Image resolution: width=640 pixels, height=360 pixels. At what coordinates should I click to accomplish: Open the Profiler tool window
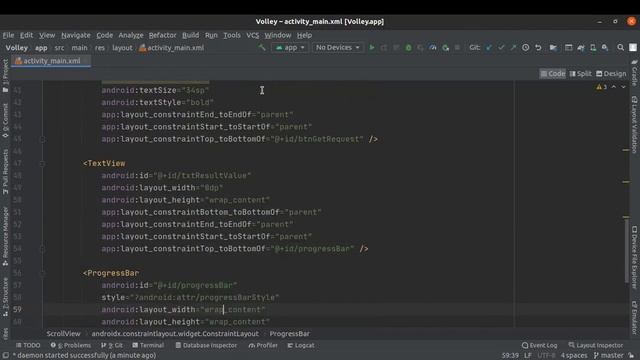tap(263, 345)
